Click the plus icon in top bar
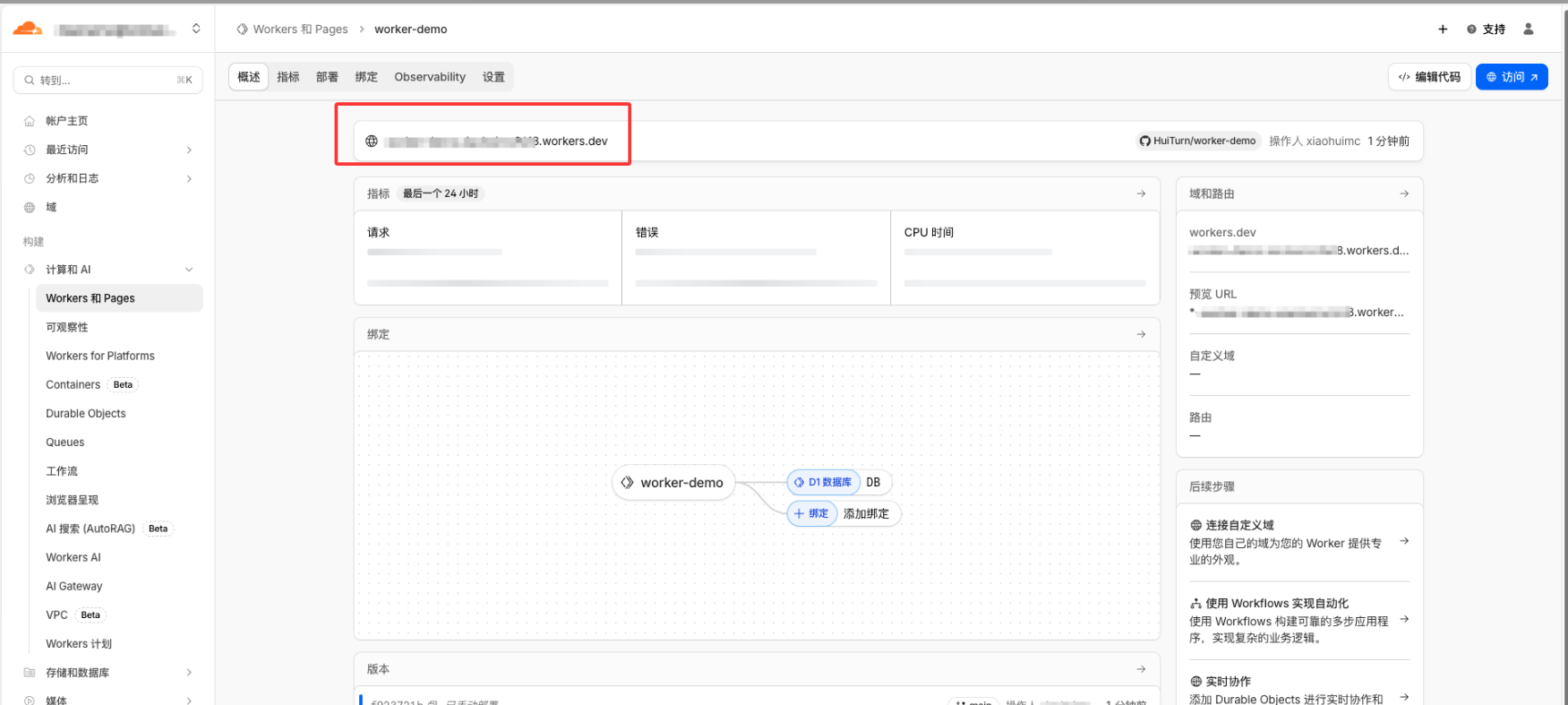This screenshot has width=1568, height=705. point(1443,30)
